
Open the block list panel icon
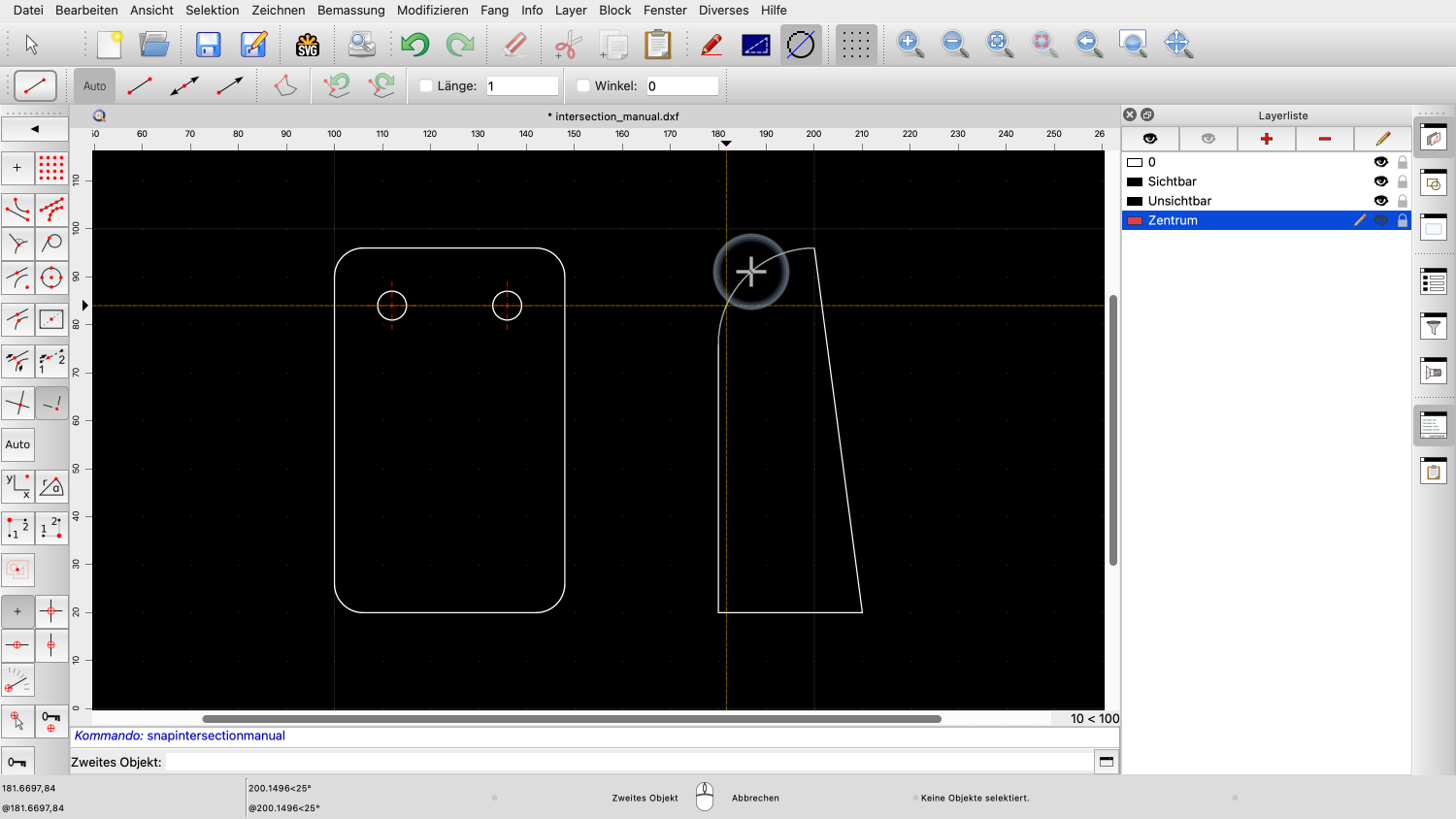(x=1434, y=182)
